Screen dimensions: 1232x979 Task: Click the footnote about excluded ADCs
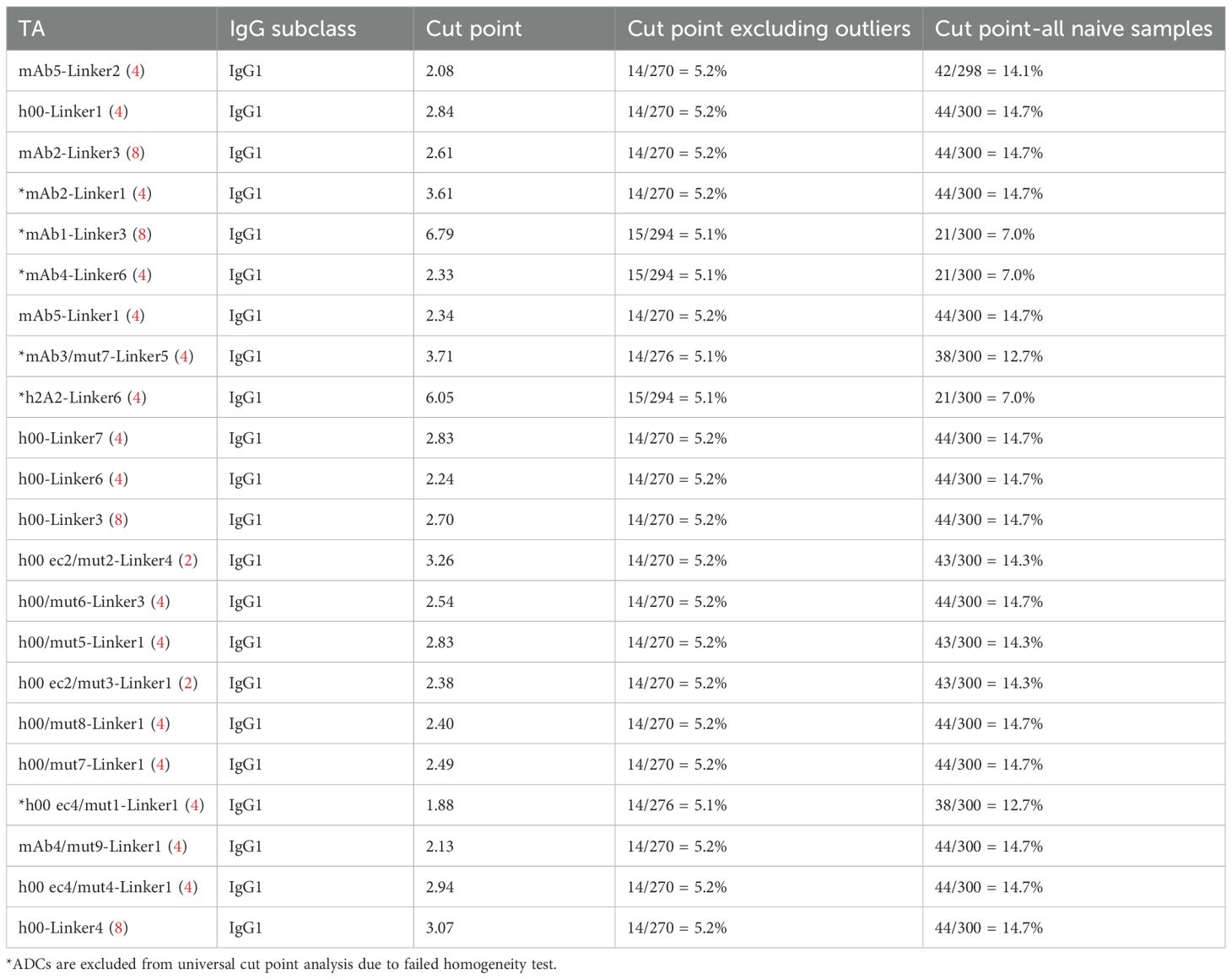[x=282, y=964]
